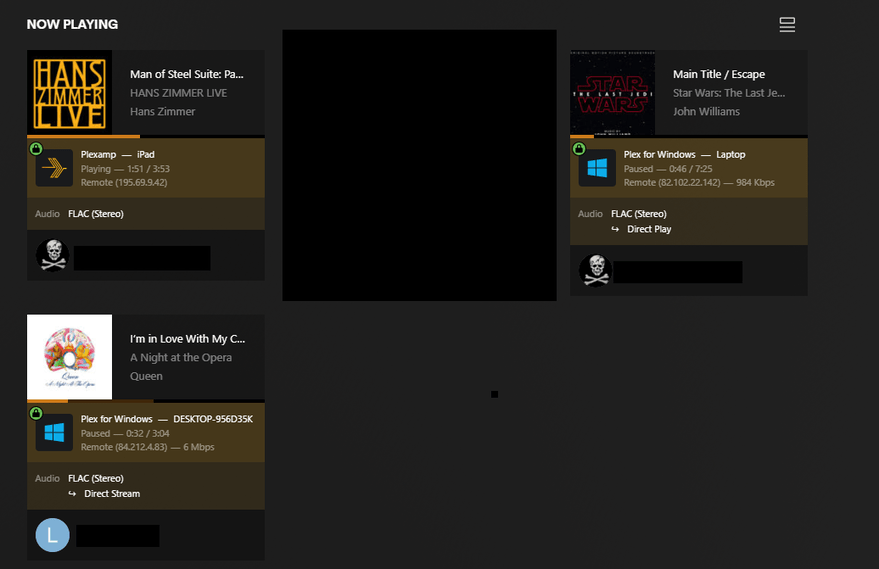Open artist John Williams link
879x569 pixels.
[706, 112]
